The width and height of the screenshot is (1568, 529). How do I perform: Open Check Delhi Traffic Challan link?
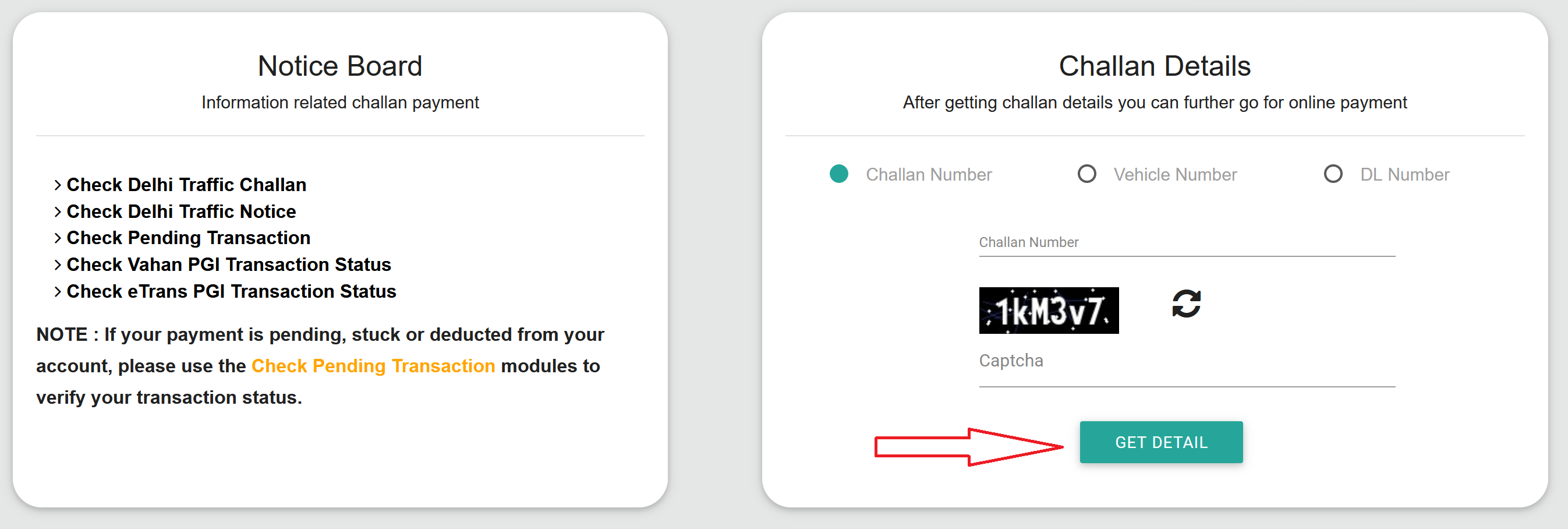[x=186, y=185]
